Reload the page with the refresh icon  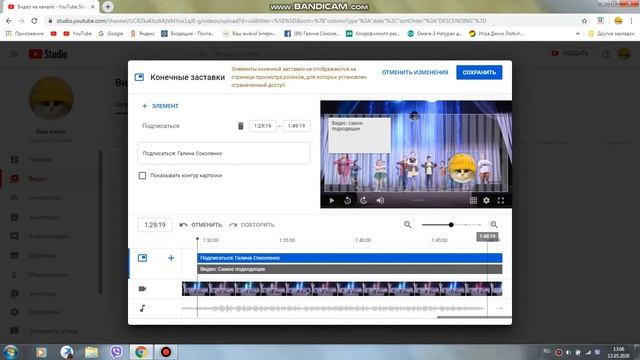click(34, 21)
